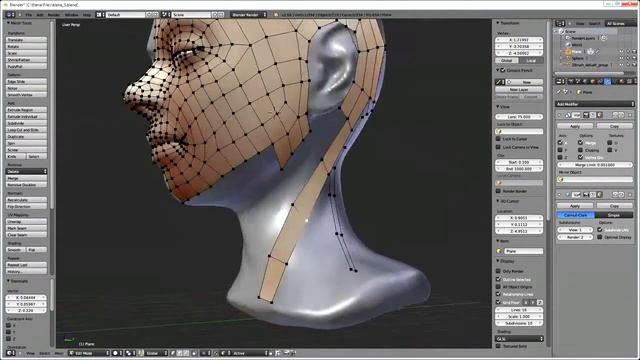Viewport: 640px width, 360px height.
Task: Open the pivot point selector icon
Action: click(131, 353)
